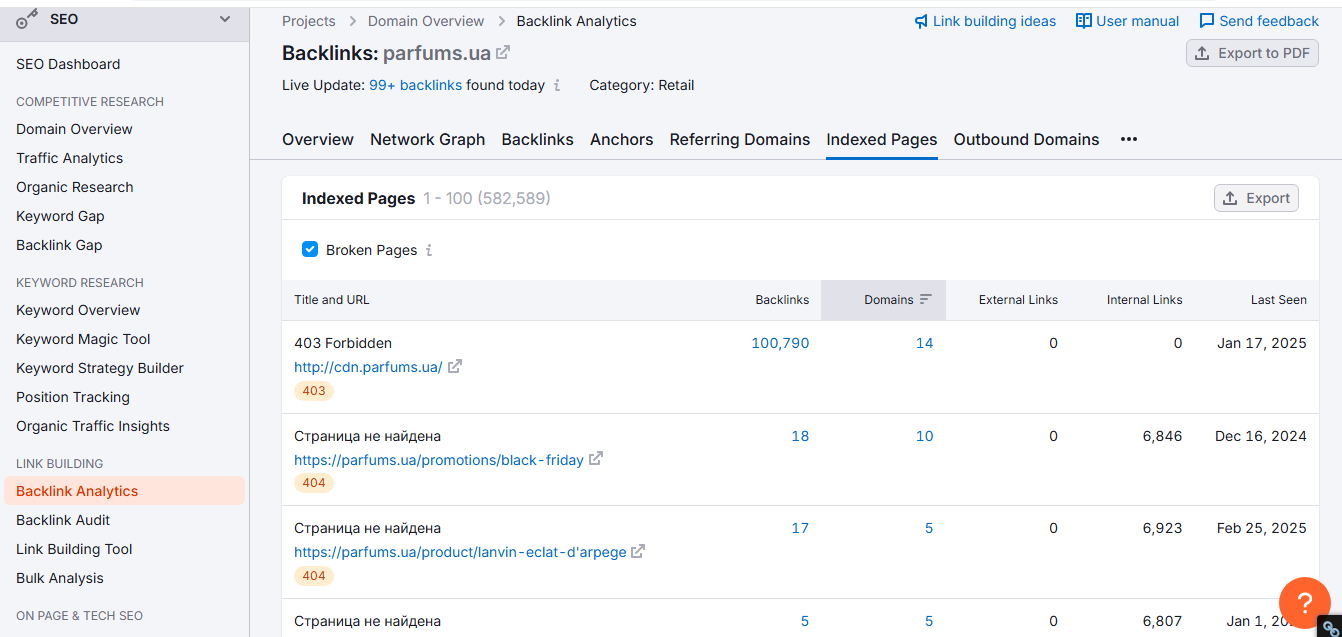Open 99+ backlinks live update link
The image size is (1342, 637).
point(415,85)
